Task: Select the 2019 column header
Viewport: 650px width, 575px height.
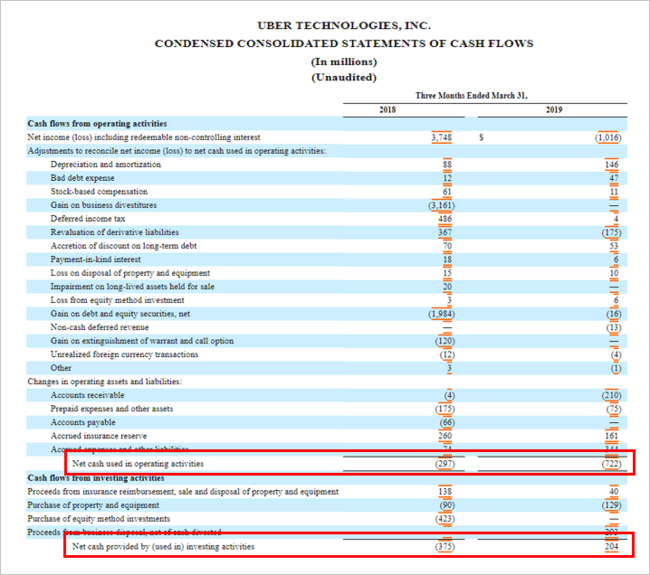Action: [x=554, y=110]
